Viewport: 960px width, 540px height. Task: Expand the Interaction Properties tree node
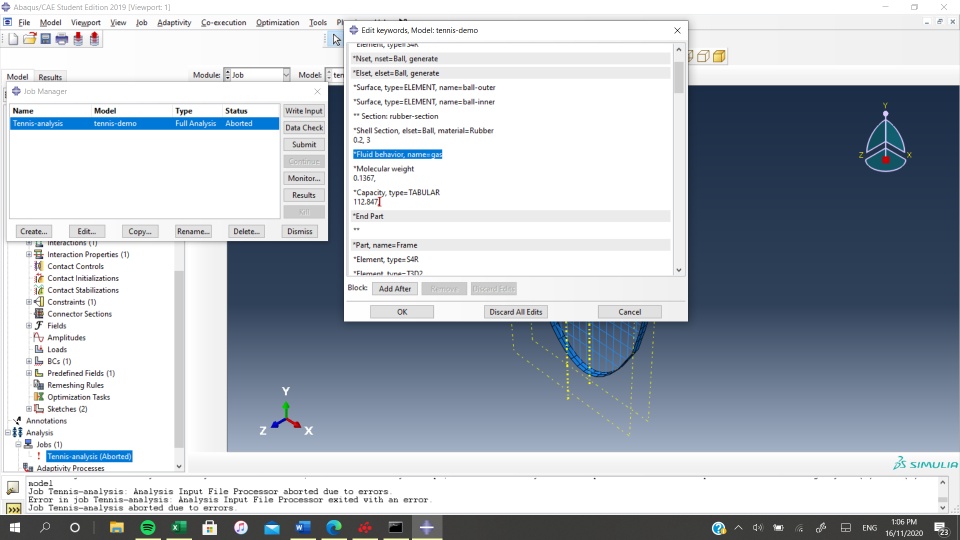29,254
